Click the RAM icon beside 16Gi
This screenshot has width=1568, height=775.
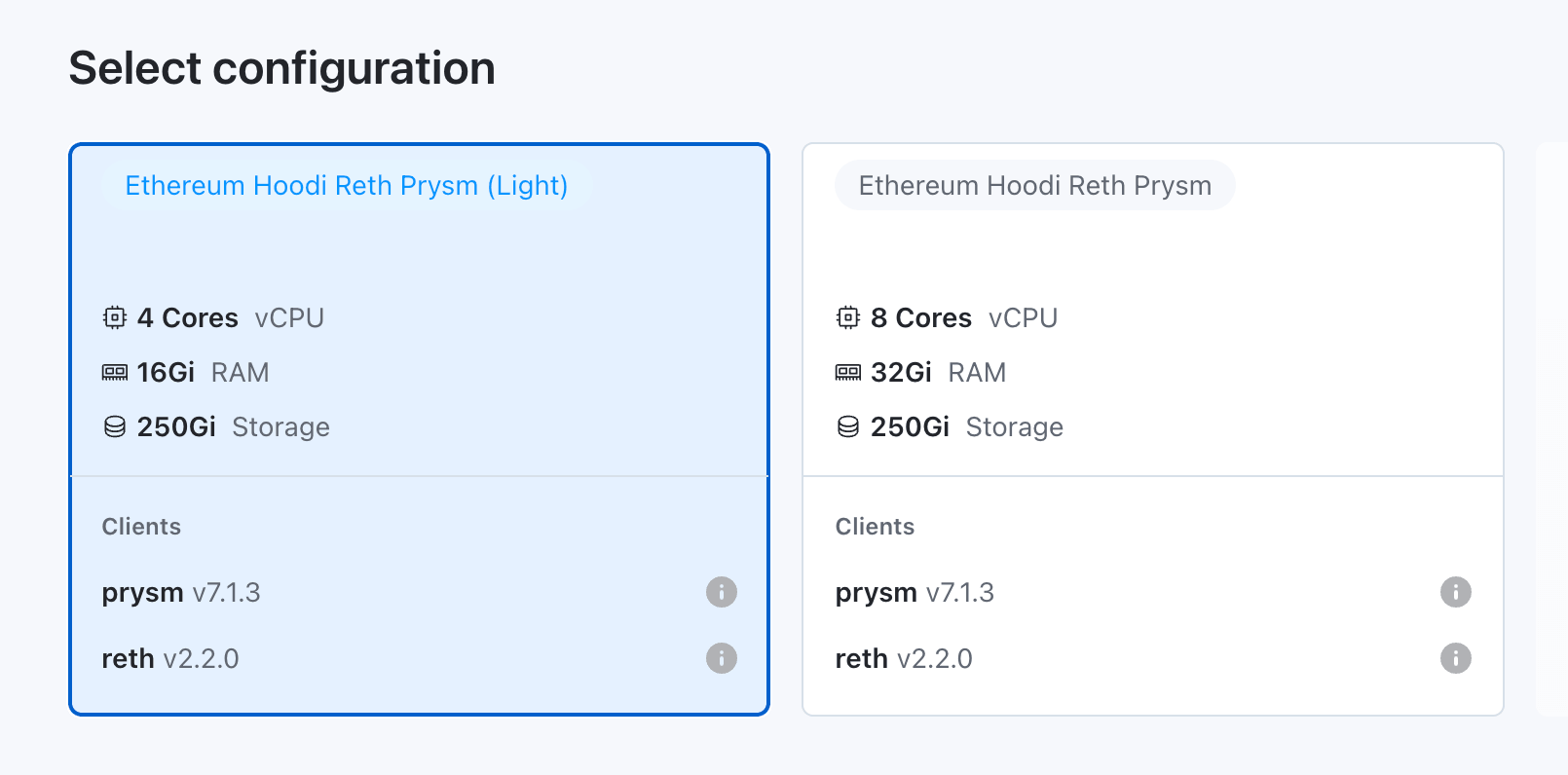tap(115, 372)
